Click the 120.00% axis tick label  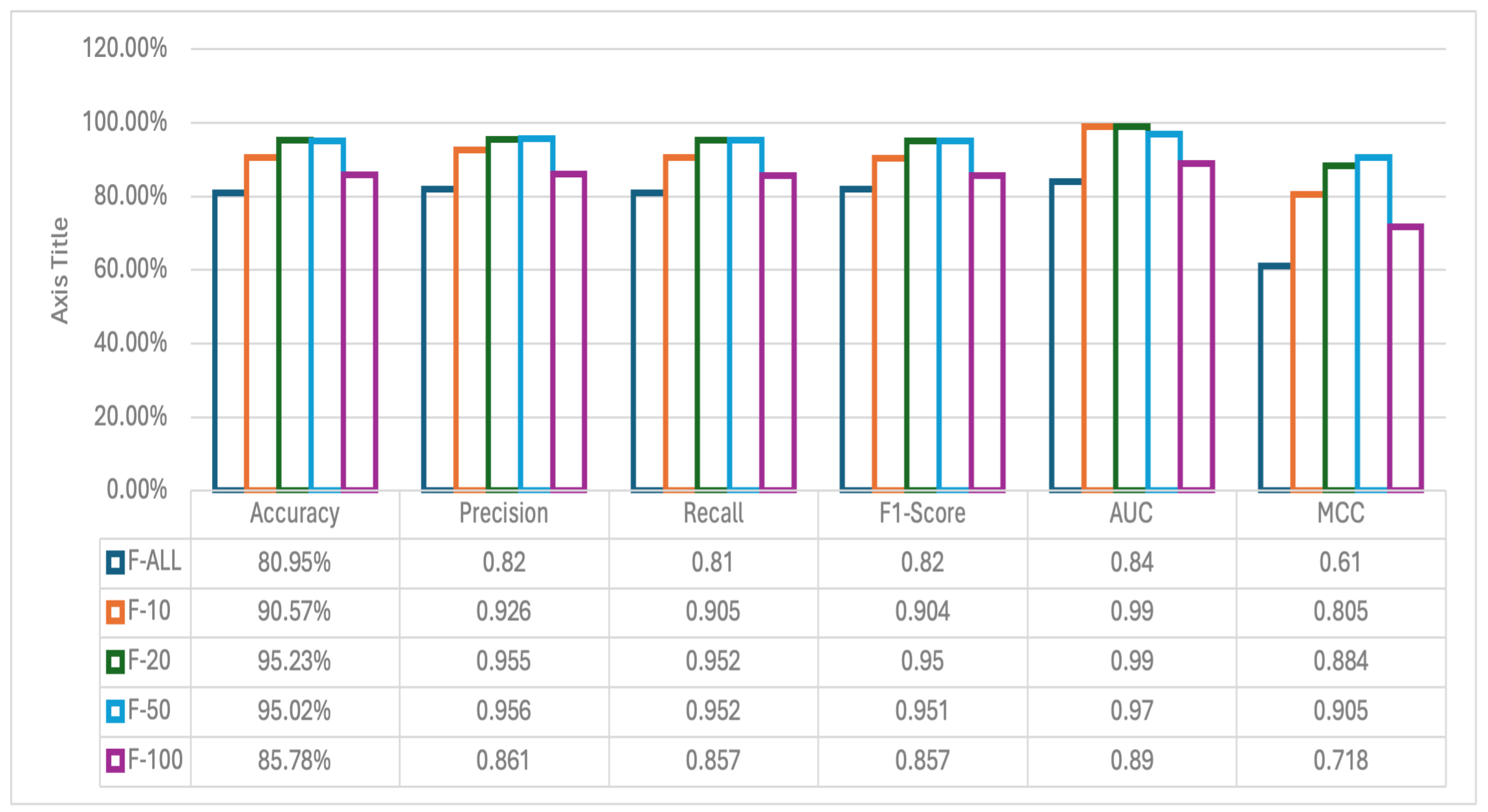[x=125, y=48]
